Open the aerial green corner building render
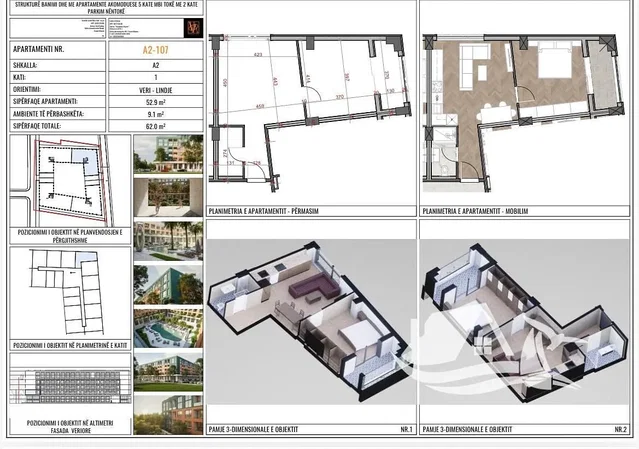This screenshot has width=639, height=449. point(168,285)
